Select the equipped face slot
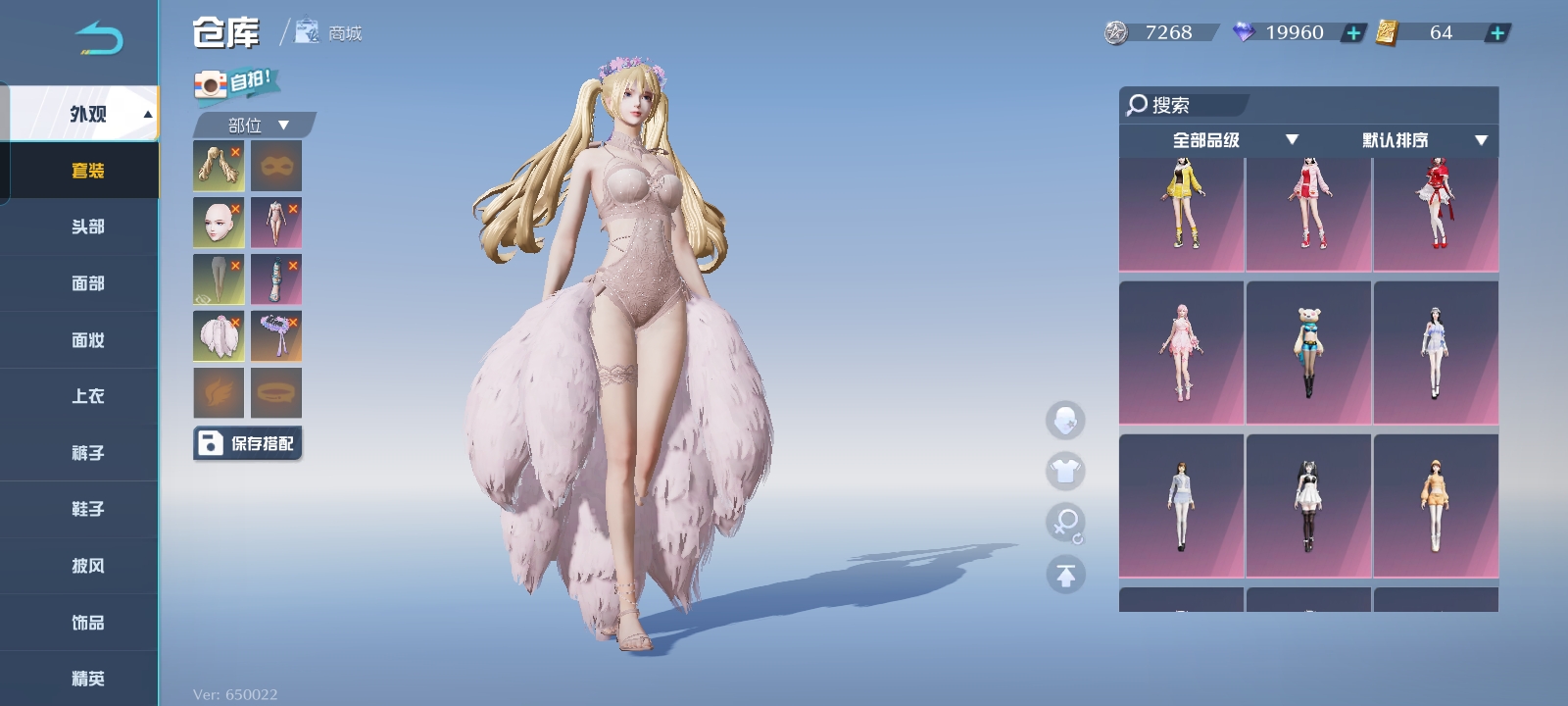1568x706 pixels. [219, 222]
